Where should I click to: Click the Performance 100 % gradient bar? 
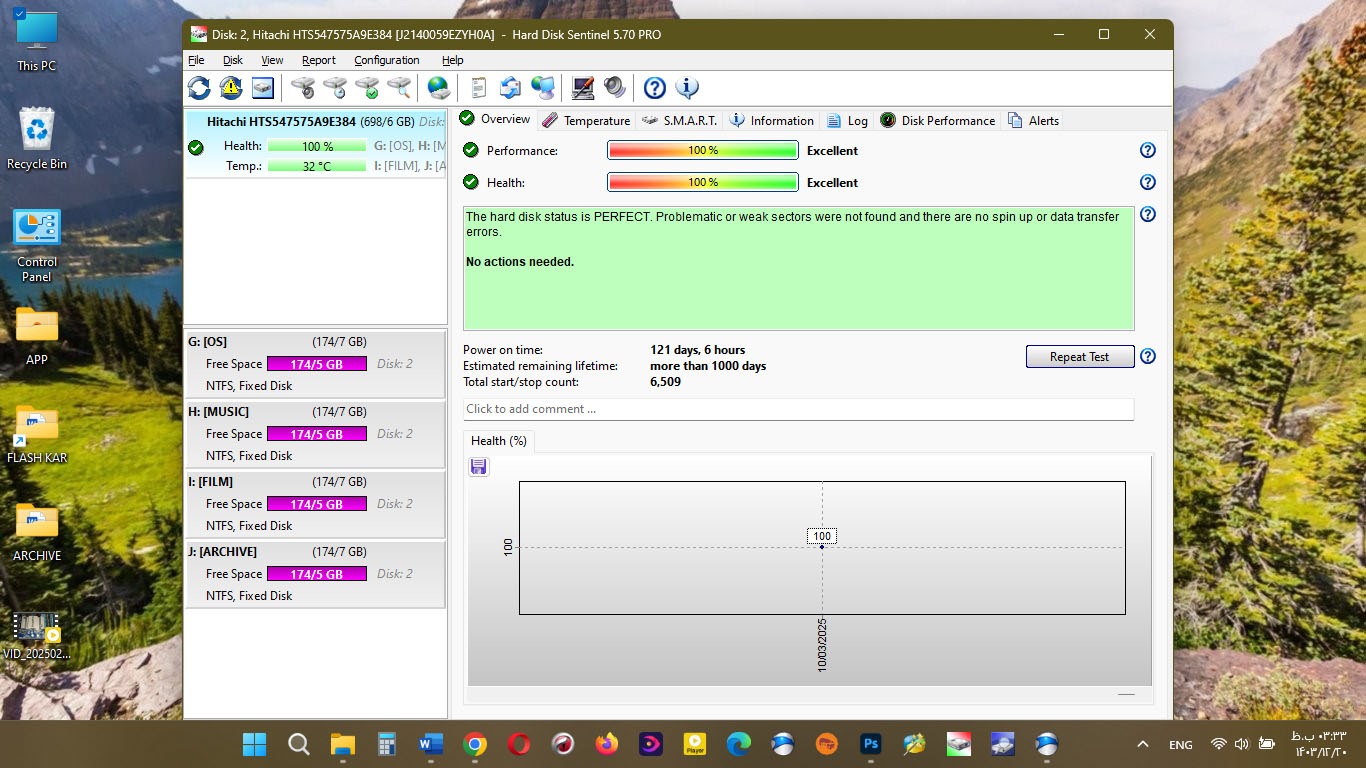[703, 150]
